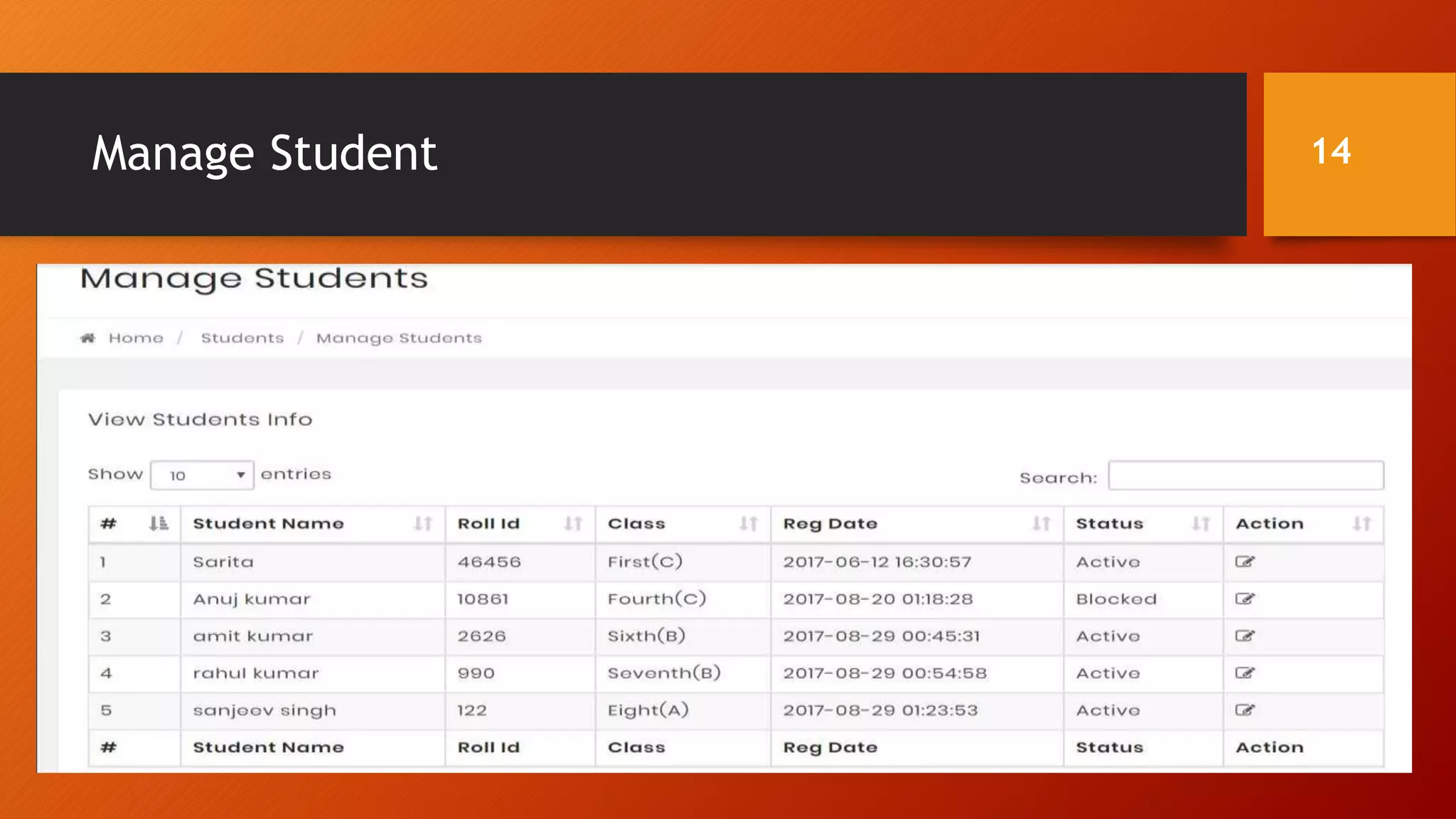Click the 'Active' status for sanjeev singh
Screen dimensions: 1456x819
tap(1108, 710)
